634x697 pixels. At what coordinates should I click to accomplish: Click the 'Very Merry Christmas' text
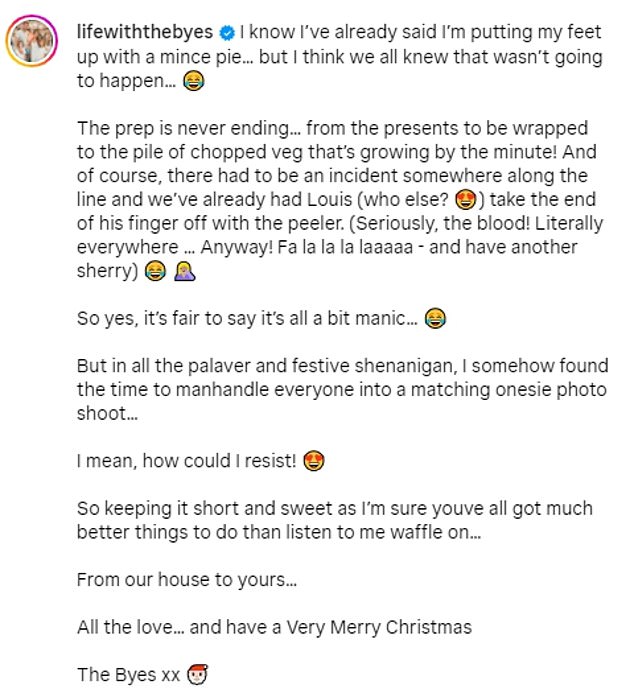coord(379,627)
